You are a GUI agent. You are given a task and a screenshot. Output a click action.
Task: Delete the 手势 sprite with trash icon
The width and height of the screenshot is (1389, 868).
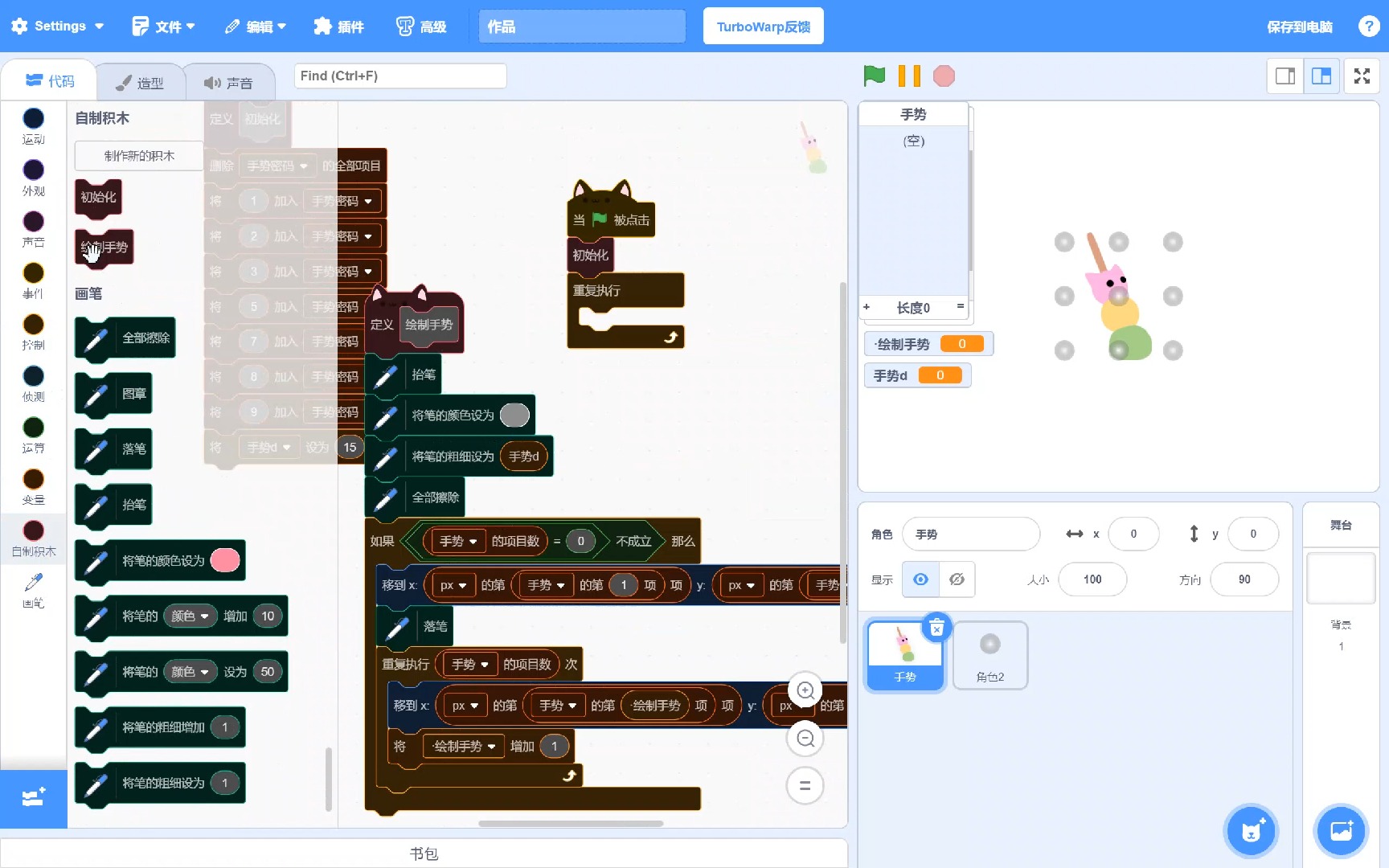[936, 628]
